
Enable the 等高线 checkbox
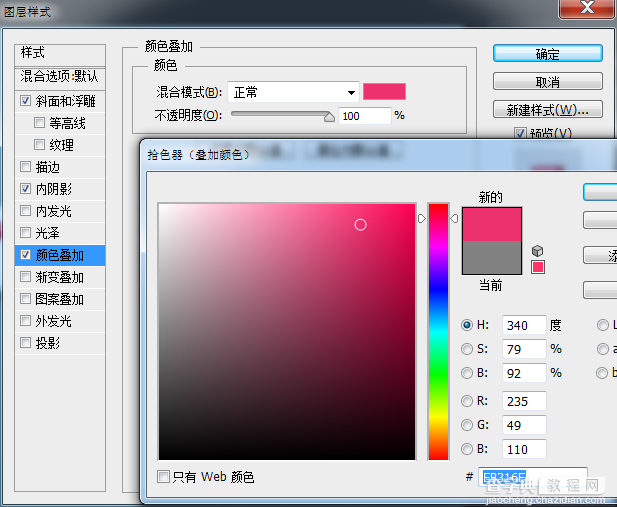(x=39, y=123)
